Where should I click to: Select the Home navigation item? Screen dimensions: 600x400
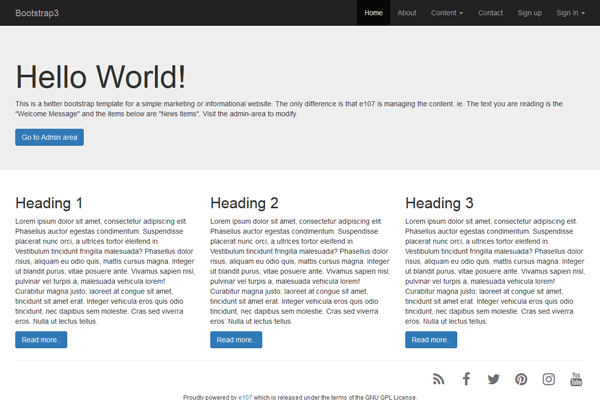point(373,13)
